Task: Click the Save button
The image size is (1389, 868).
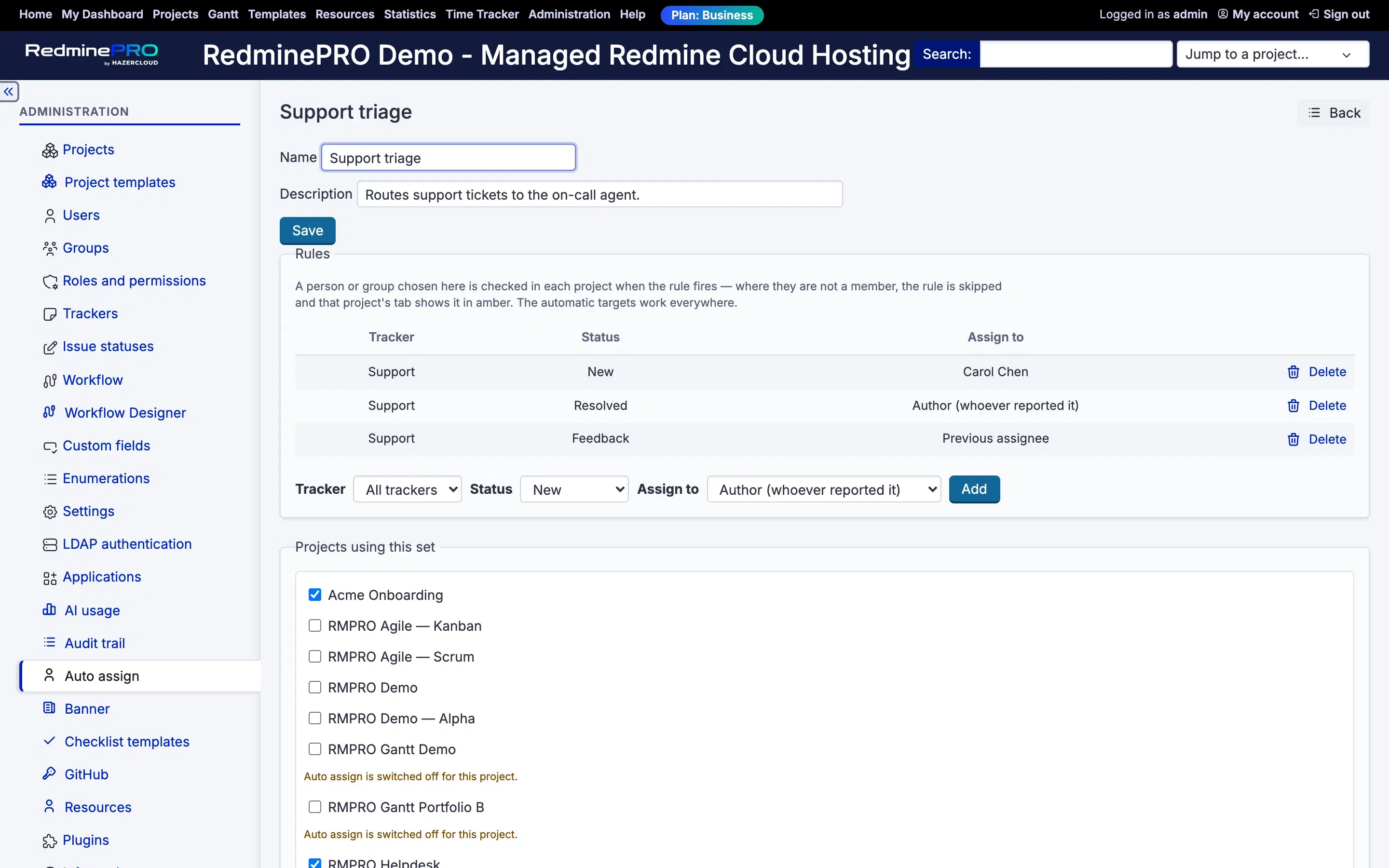Action: click(308, 231)
